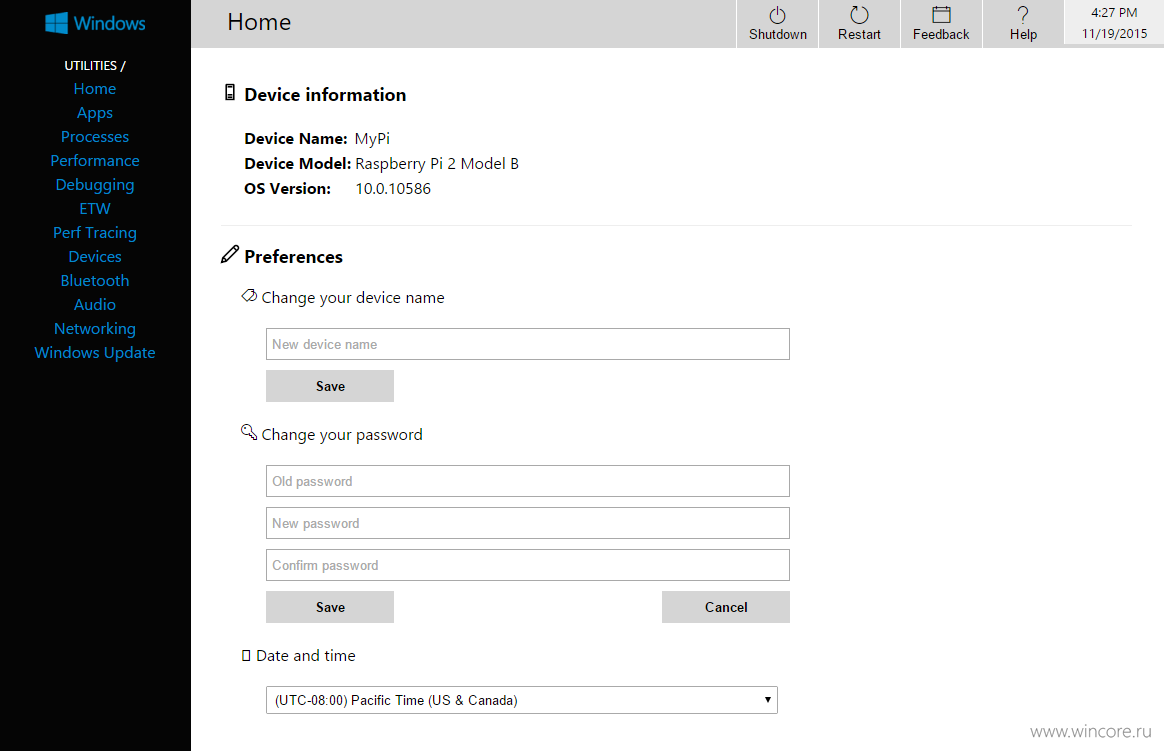Click the Preferences pencil icon
The width and height of the screenshot is (1164, 751).
click(230, 255)
